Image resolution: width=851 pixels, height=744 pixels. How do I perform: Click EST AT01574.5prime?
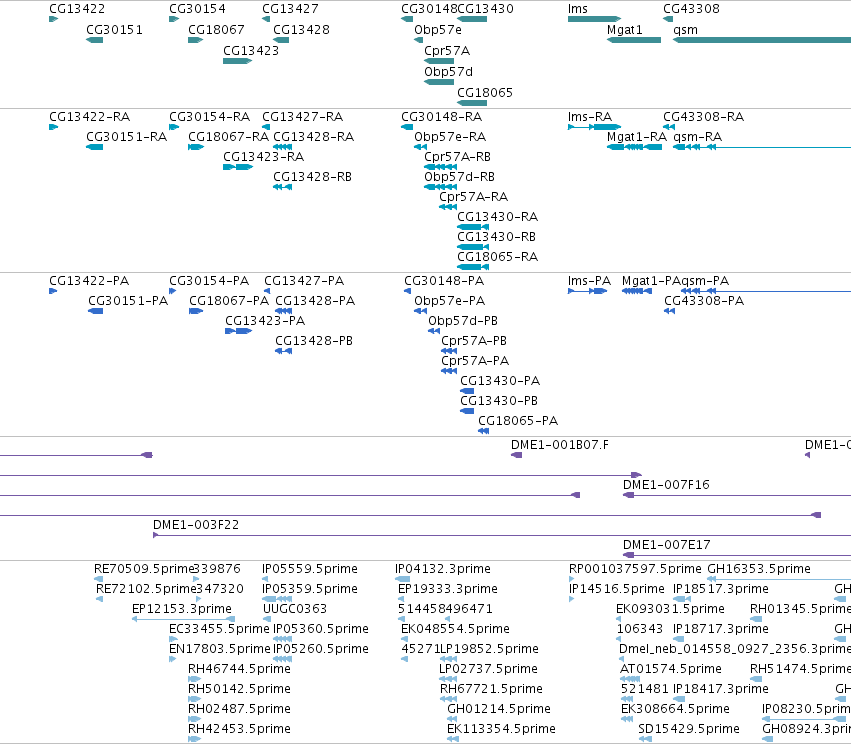(x=671, y=670)
